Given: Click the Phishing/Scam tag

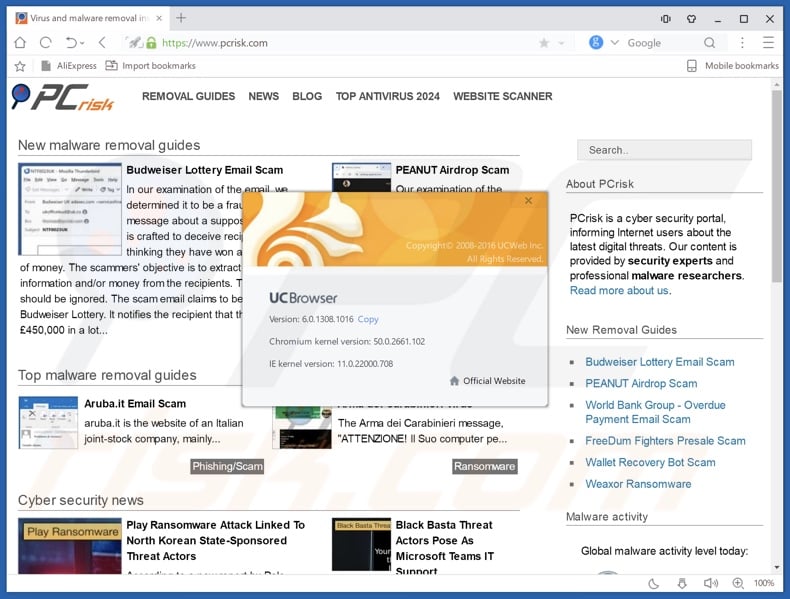Looking at the screenshot, I should pos(227,467).
